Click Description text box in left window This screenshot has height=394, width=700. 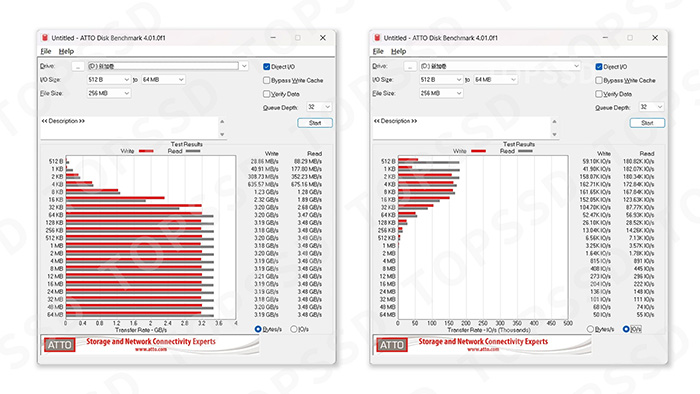pyautogui.click(x=129, y=128)
